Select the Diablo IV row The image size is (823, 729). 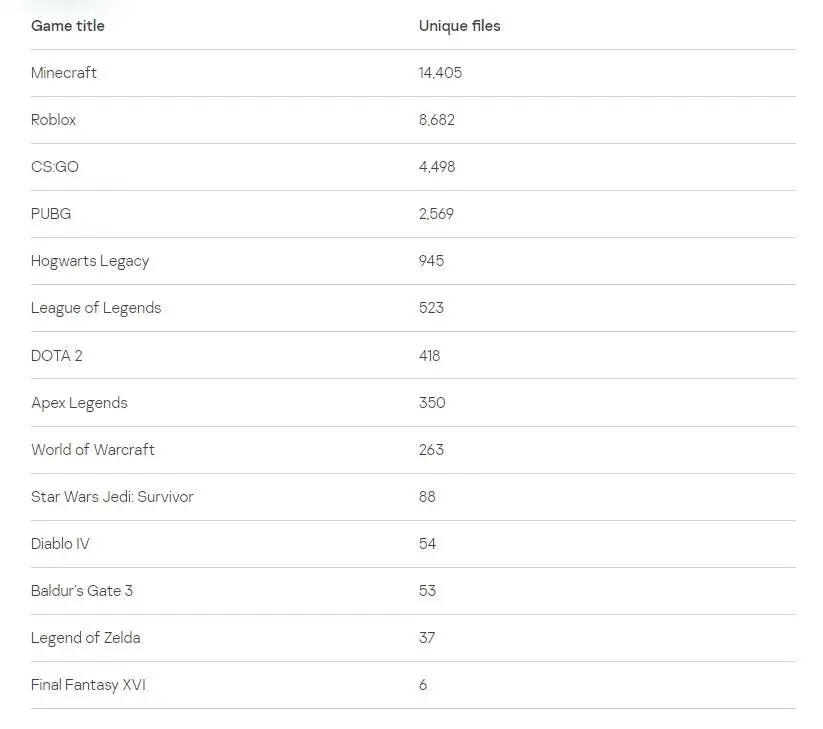point(60,544)
